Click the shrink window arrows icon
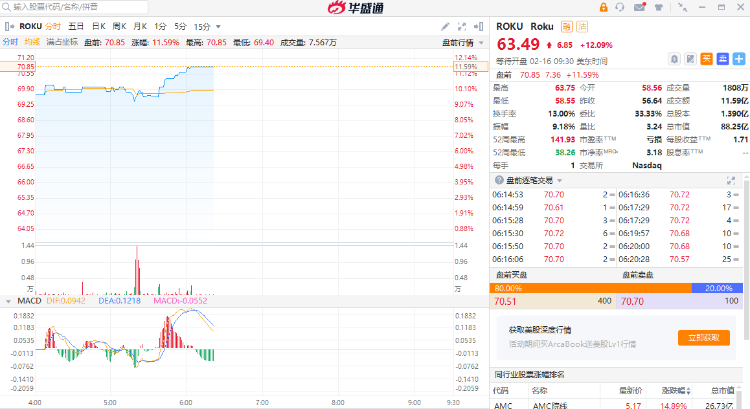This screenshot has width=750, height=409. pos(683,7)
